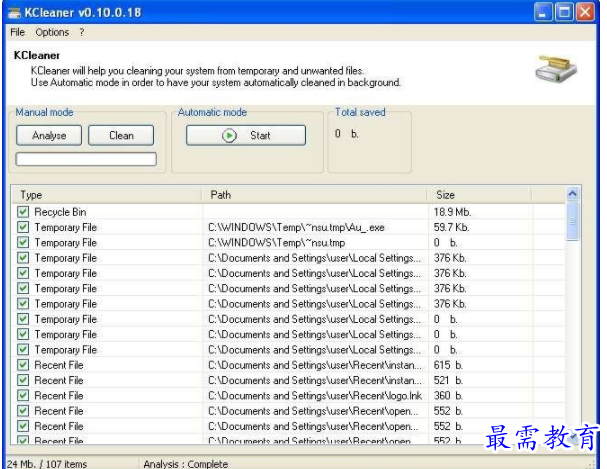607x469 pixels.
Task: Close the KCleaner window
Action: 585,12
